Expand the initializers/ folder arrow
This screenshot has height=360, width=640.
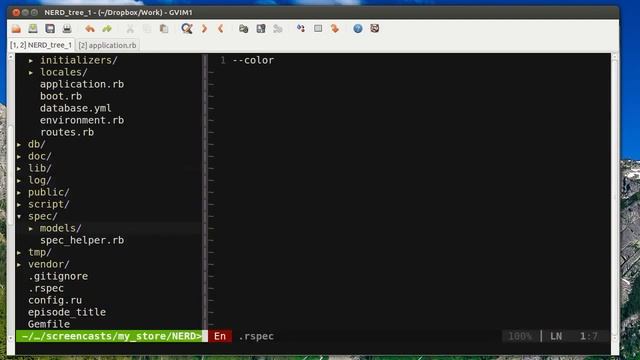[x=31, y=60]
